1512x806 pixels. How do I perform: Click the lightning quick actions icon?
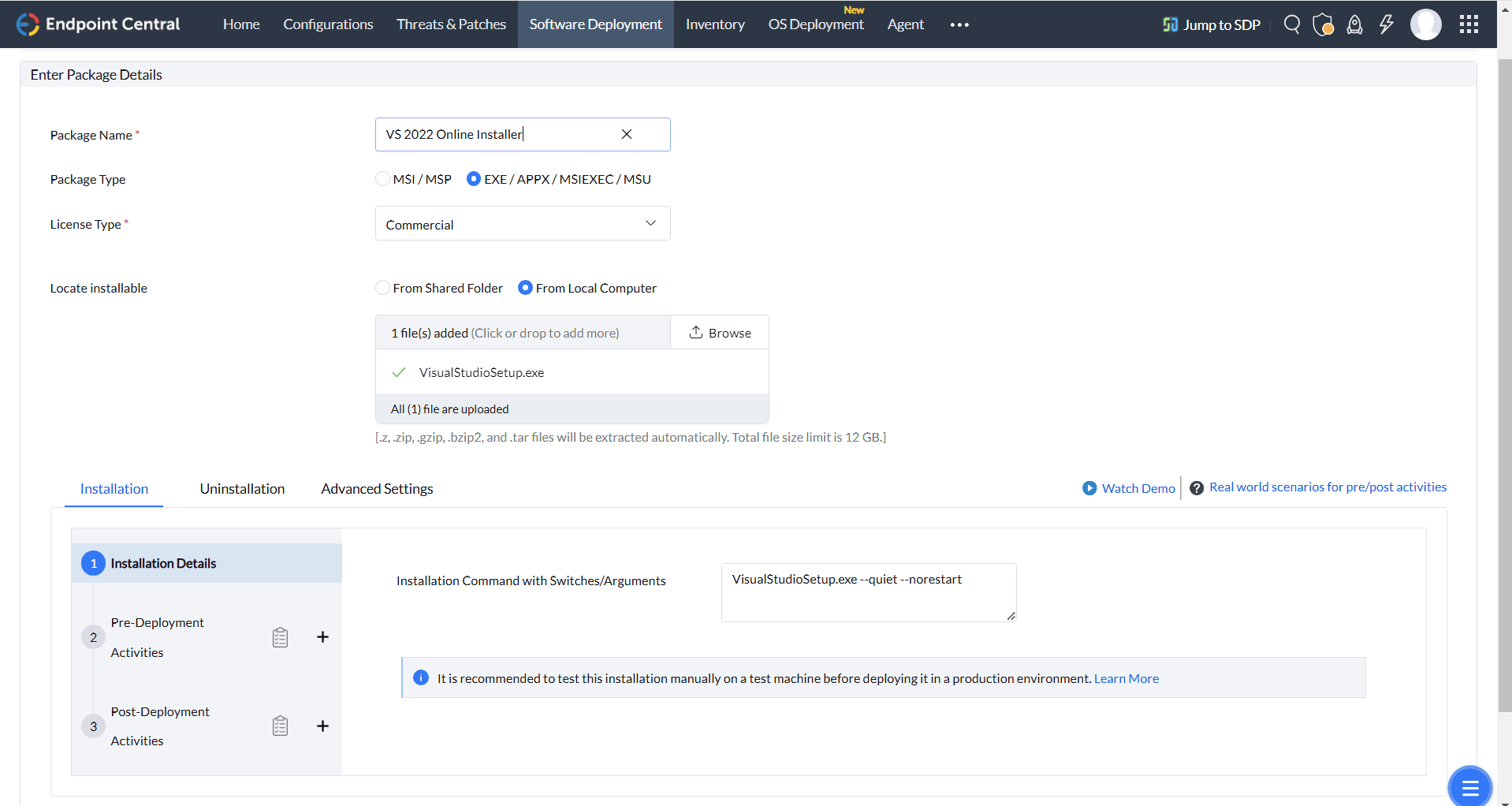tap(1387, 24)
